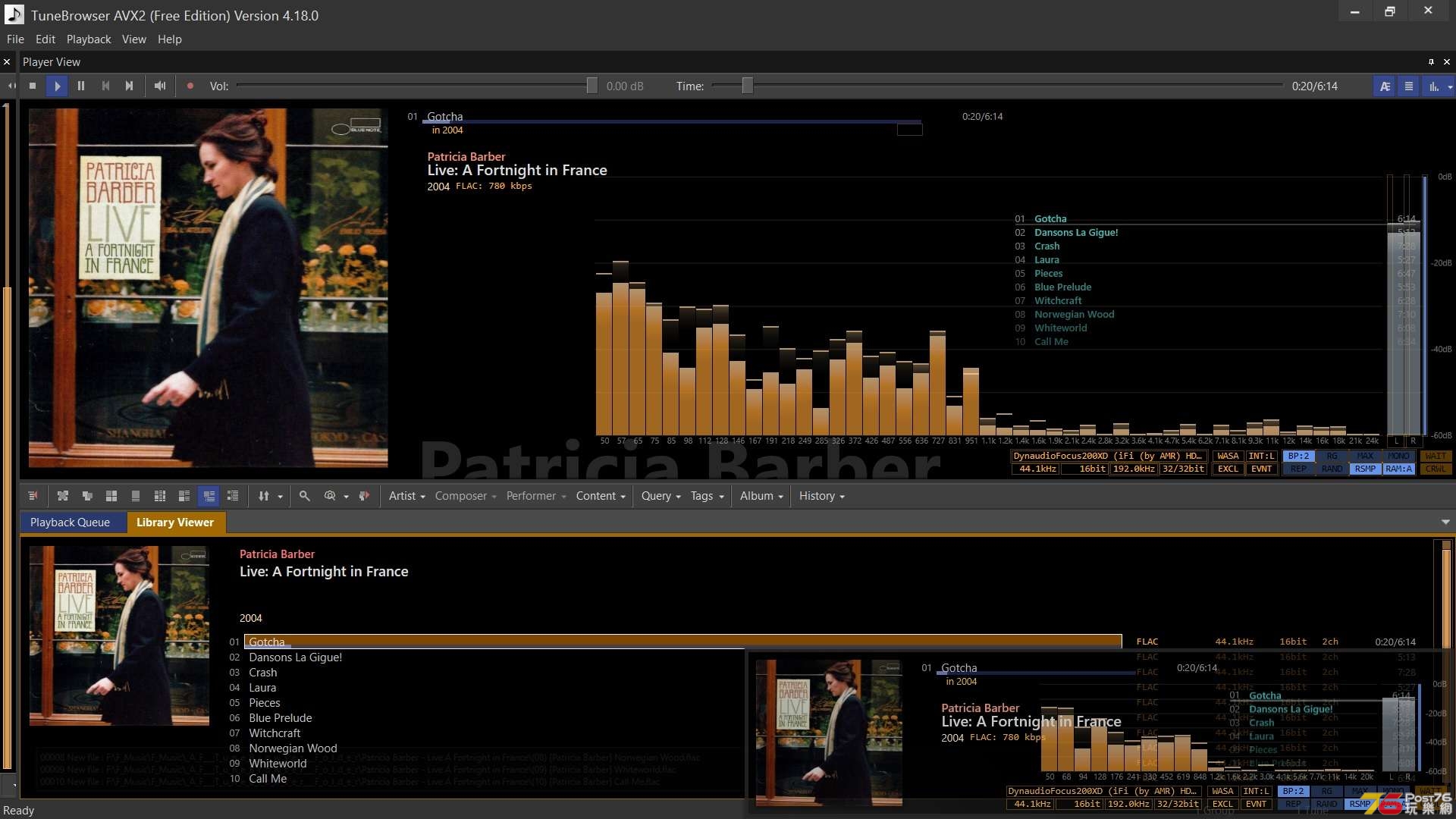
Task: Switch to the cover-with-list view icon
Action: pyautogui.click(x=184, y=496)
